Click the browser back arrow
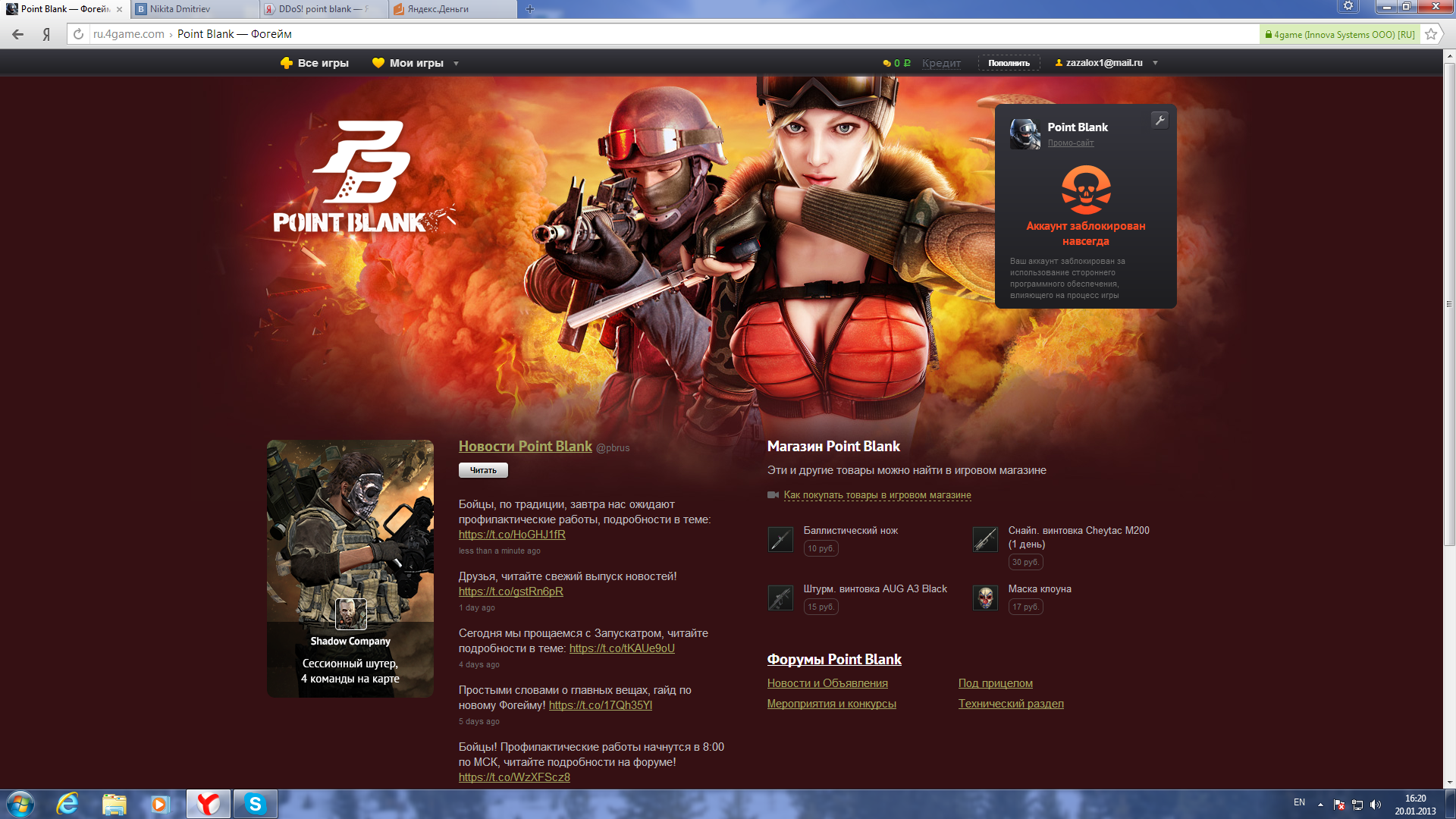Screen dimensions: 1456x819 coord(18,34)
